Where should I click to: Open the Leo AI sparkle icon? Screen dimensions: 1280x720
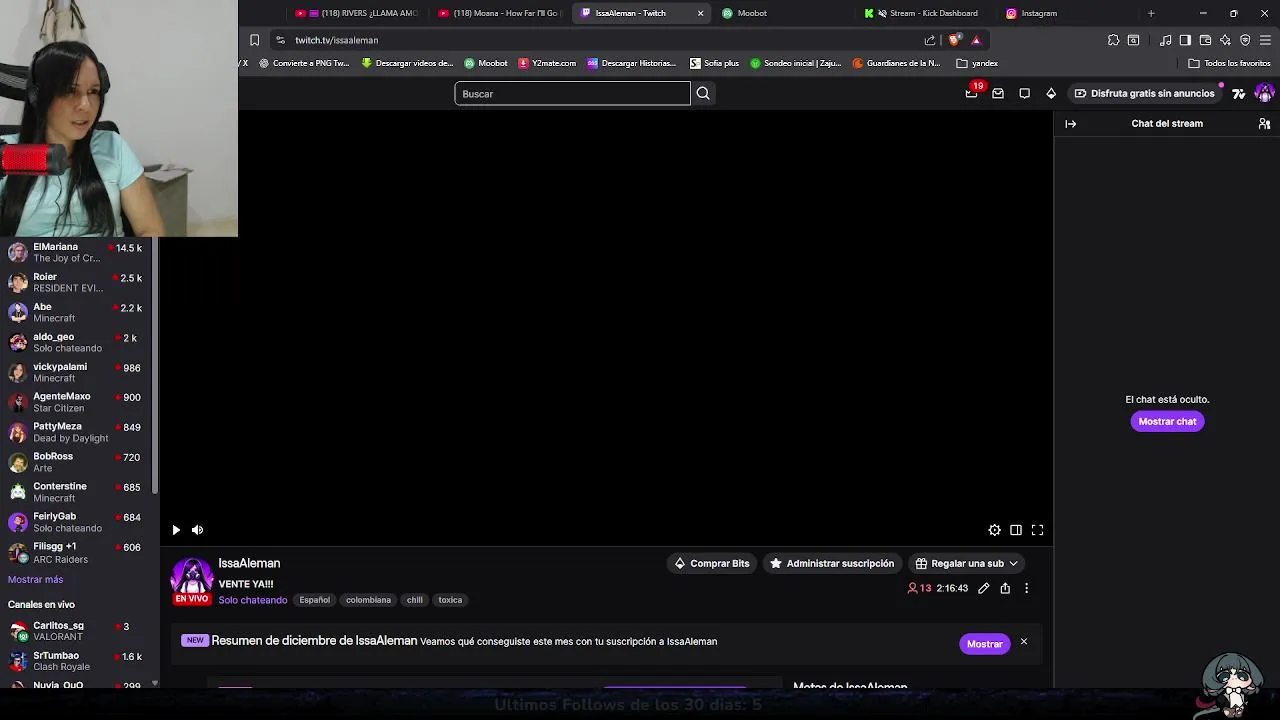[x=1225, y=40]
